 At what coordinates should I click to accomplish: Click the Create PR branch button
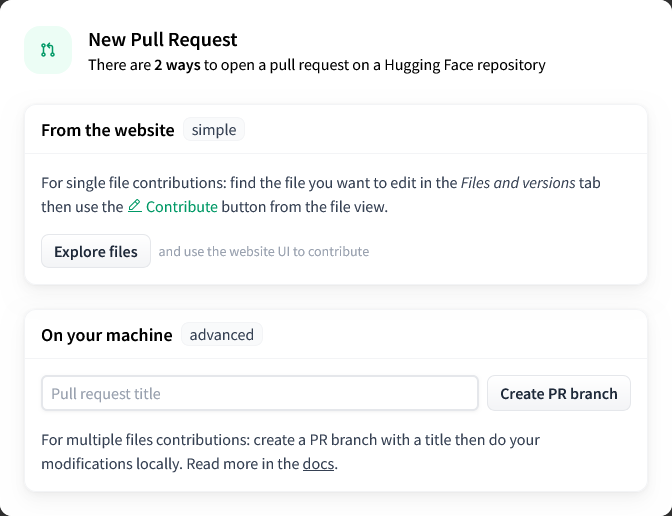coord(559,393)
